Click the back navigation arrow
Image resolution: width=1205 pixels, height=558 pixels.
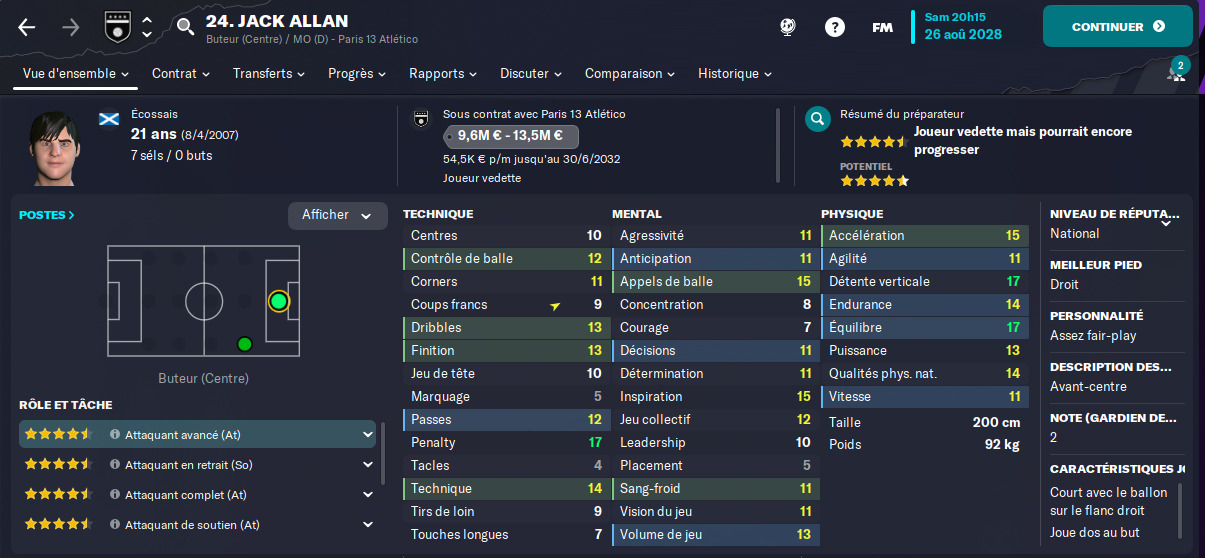(27, 27)
